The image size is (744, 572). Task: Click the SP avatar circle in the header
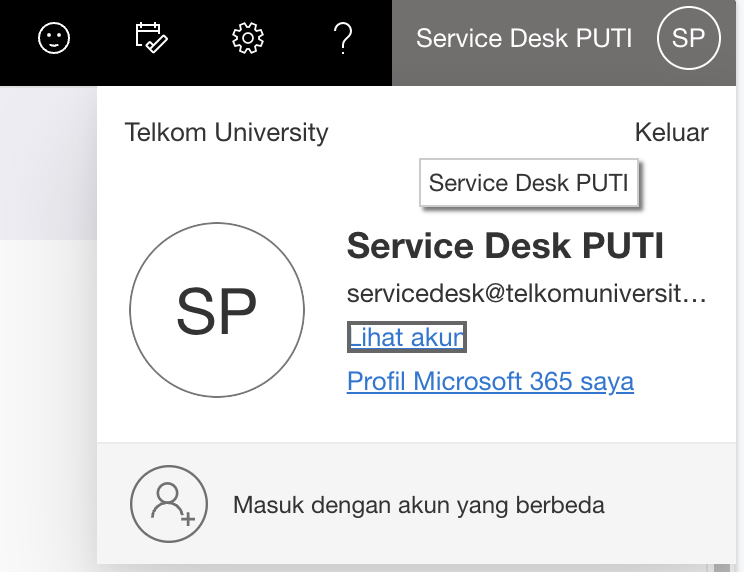[688, 38]
